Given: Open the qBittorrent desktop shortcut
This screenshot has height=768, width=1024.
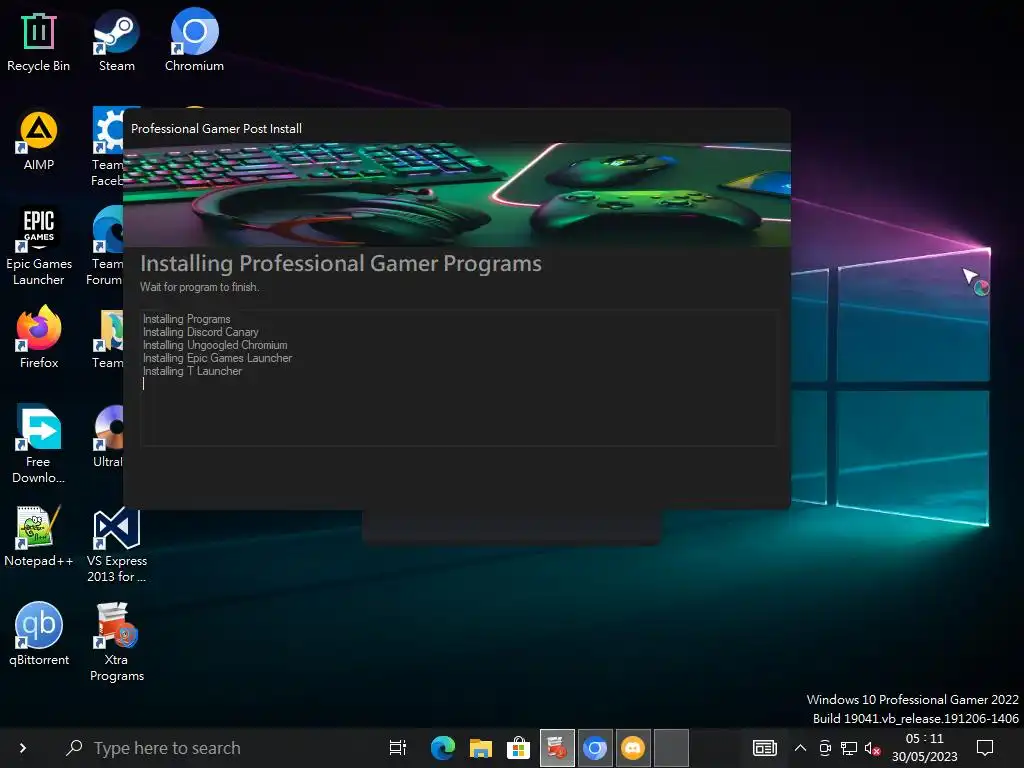Looking at the screenshot, I should click(x=39, y=635).
